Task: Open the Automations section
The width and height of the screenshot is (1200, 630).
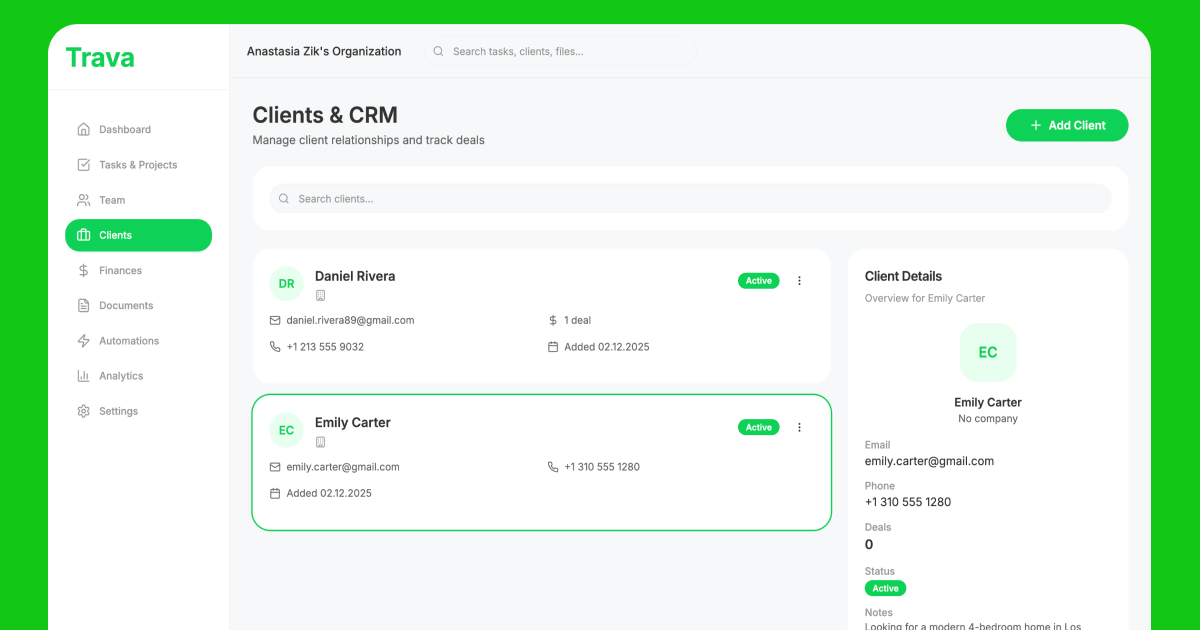Action: 138,341
